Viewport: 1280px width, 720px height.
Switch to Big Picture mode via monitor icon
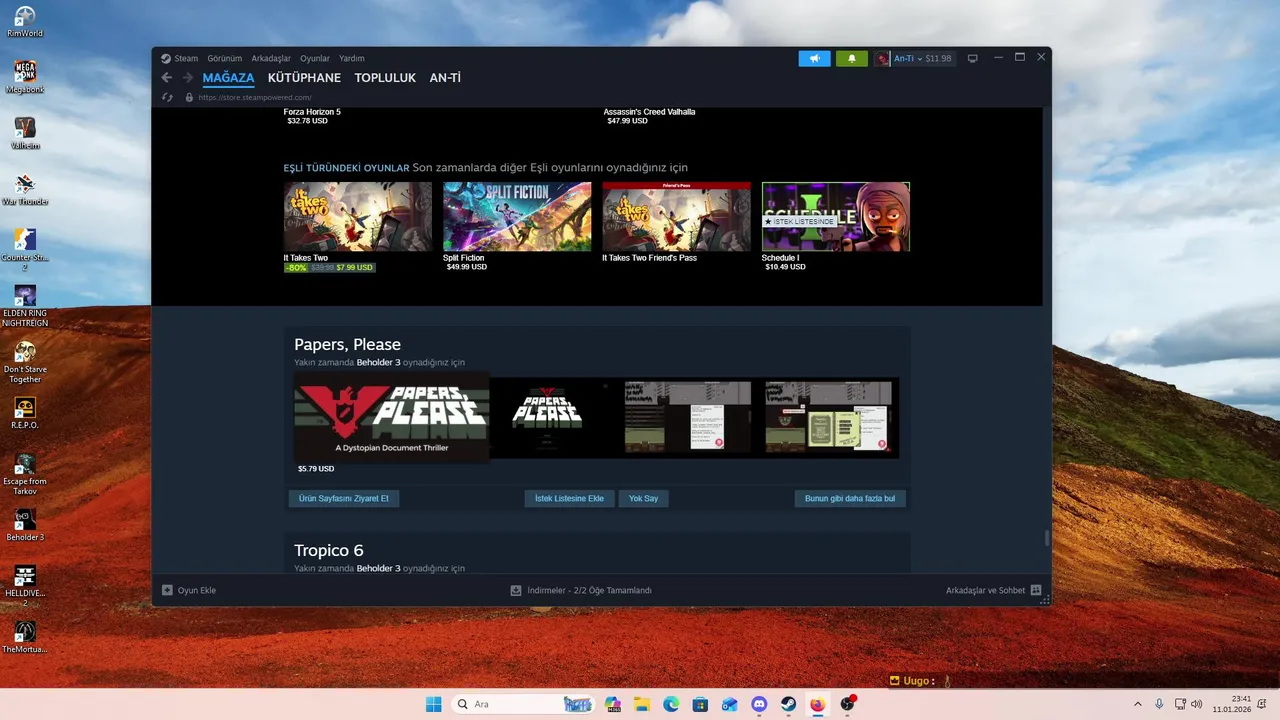pyautogui.click(x=972, y=58)
